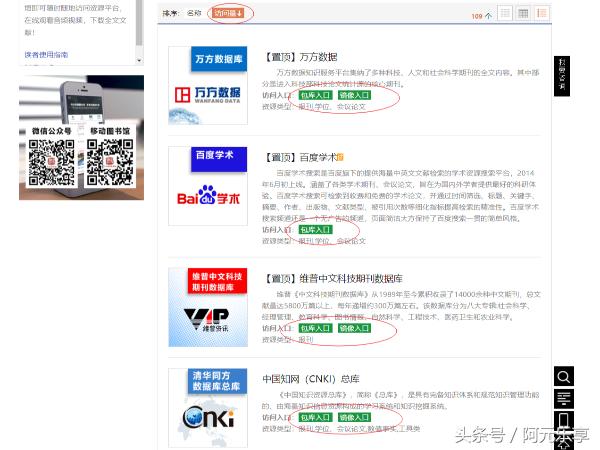The height and width of the screenshot is (450, 600).
Task: Click 包库入口 for 中国知网 CNKI
Action: (315, 417)
